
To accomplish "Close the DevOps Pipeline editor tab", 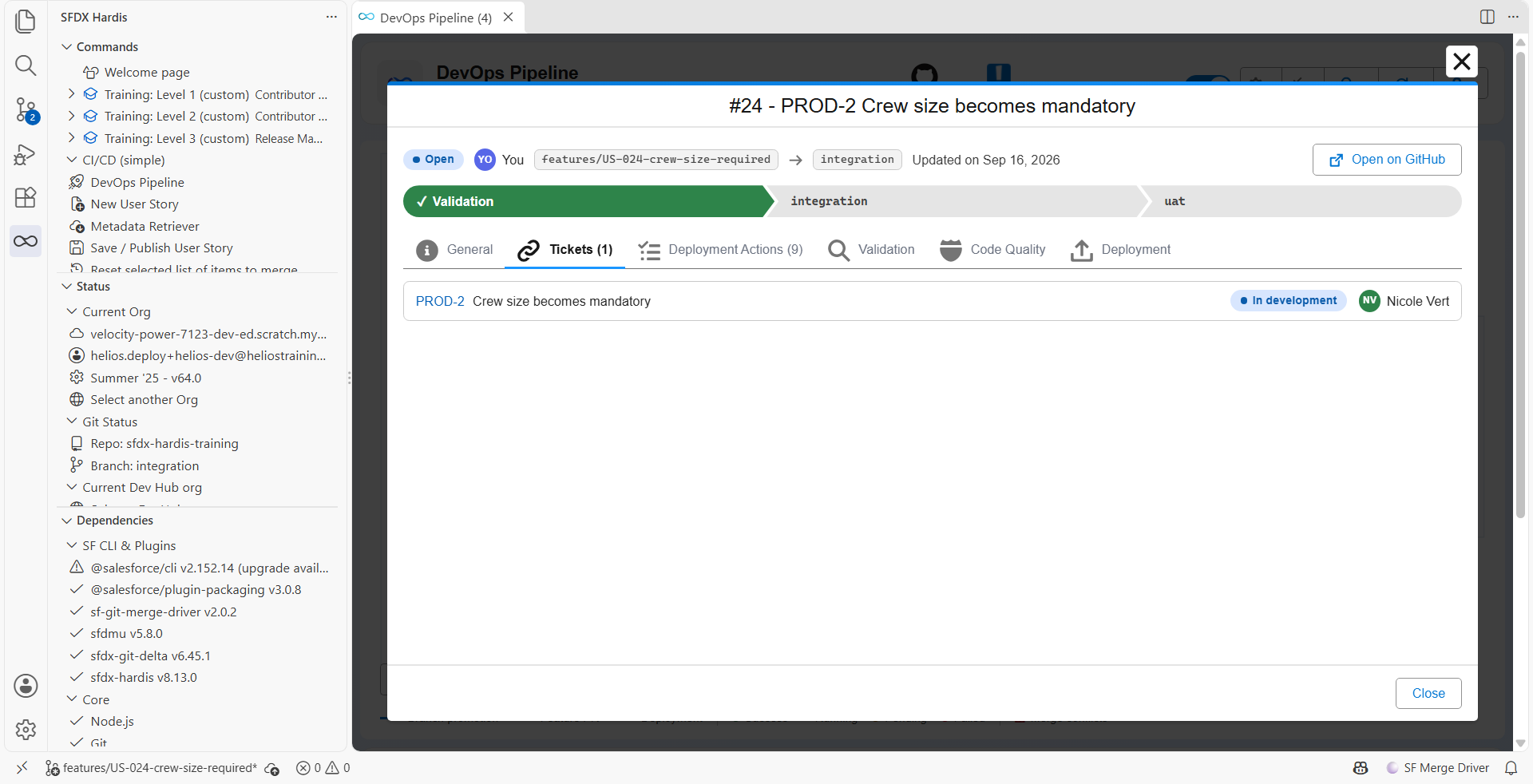I will point(508,17).
